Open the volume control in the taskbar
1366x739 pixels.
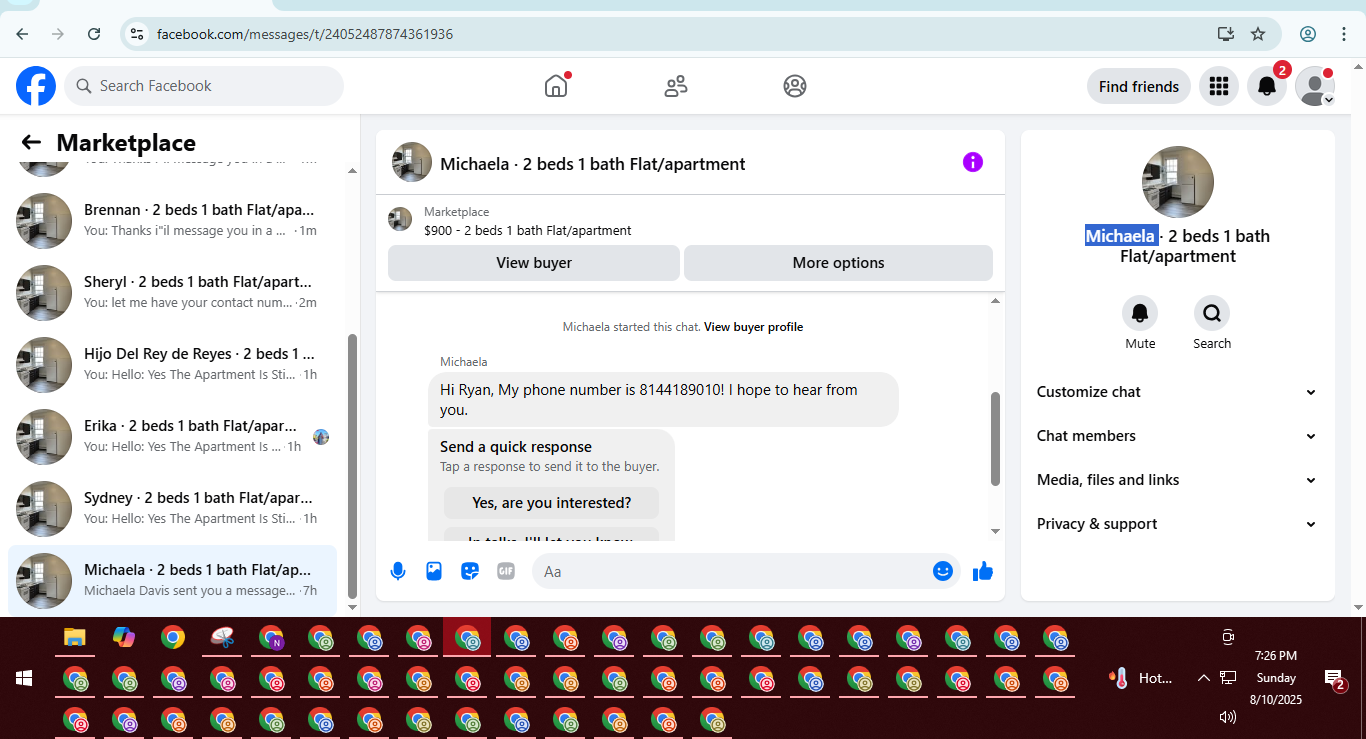coord(1228,716)
